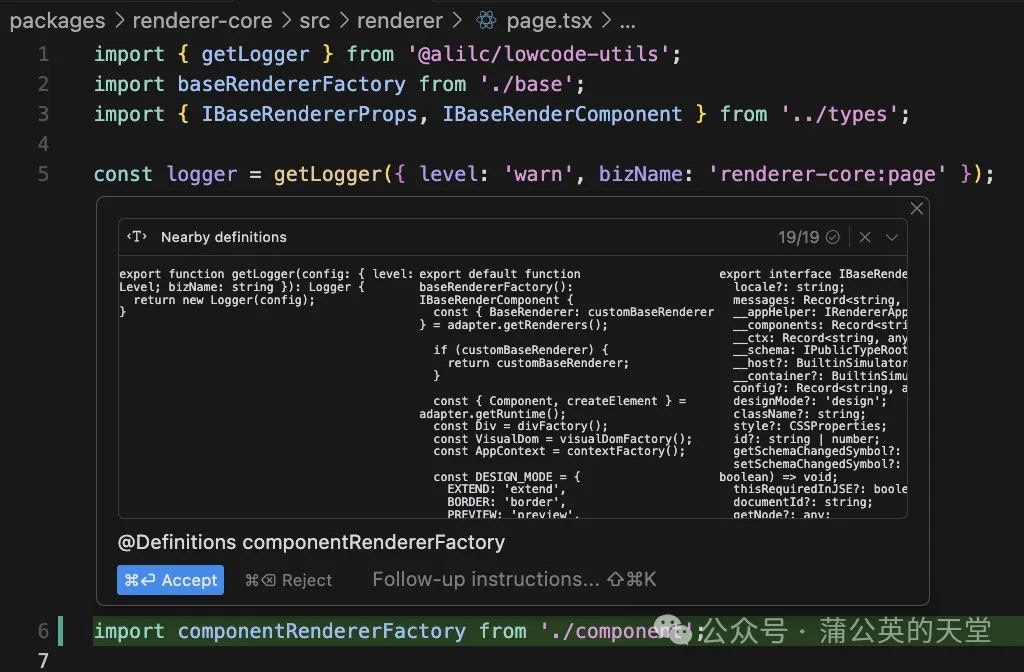Open the packages breadcrumb segment
The image size is (1024, 672).
coord(57,21)
